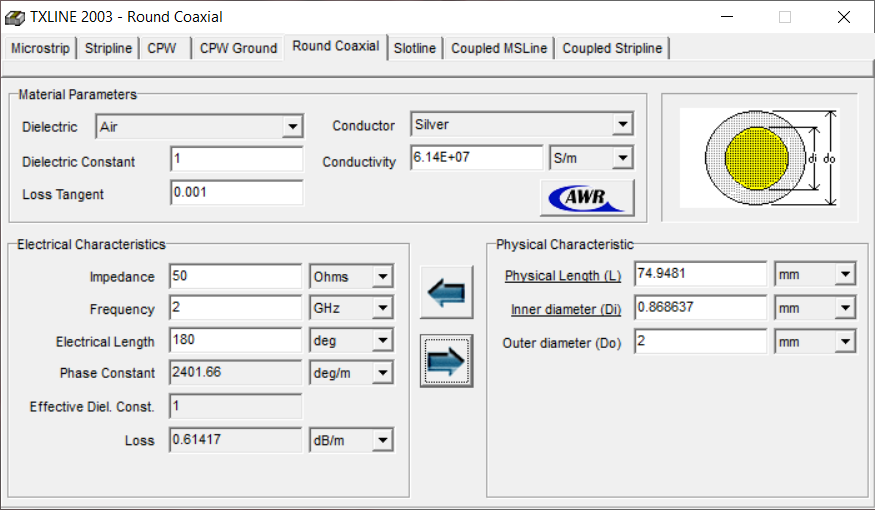
Task: Close the TXLINE 2003 window
Action: point(844,17)
